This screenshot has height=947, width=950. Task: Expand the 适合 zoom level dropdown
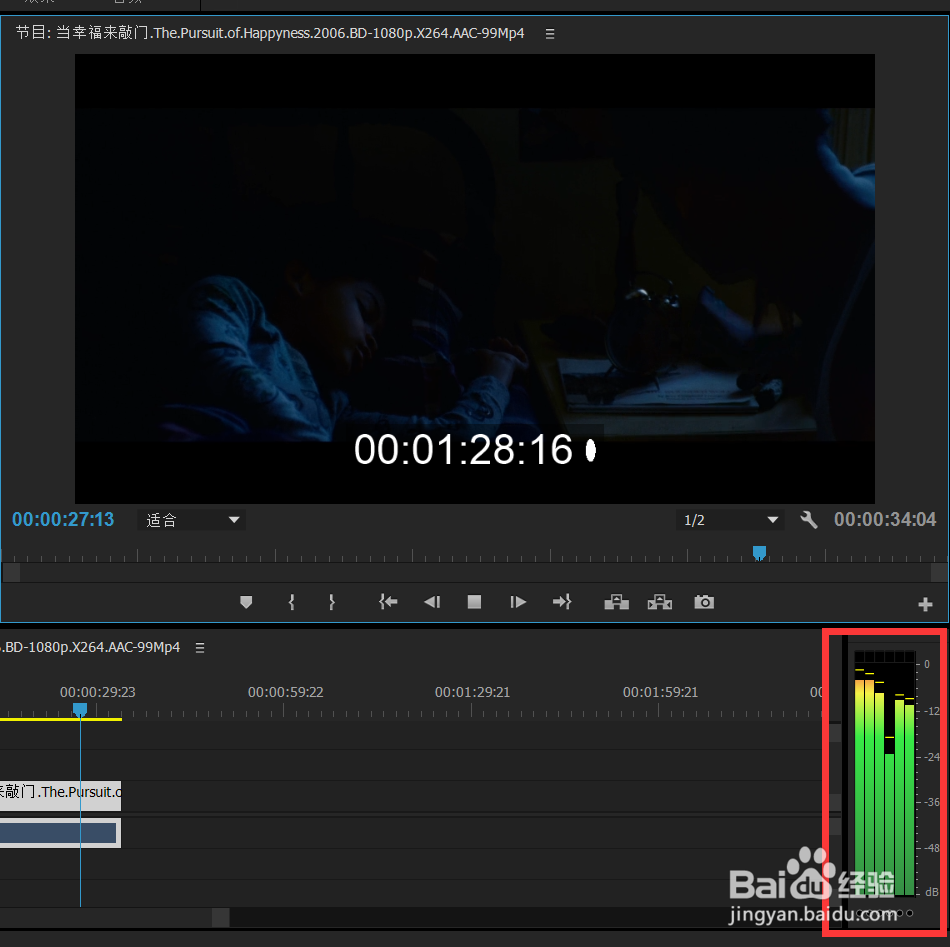[192, 520]
